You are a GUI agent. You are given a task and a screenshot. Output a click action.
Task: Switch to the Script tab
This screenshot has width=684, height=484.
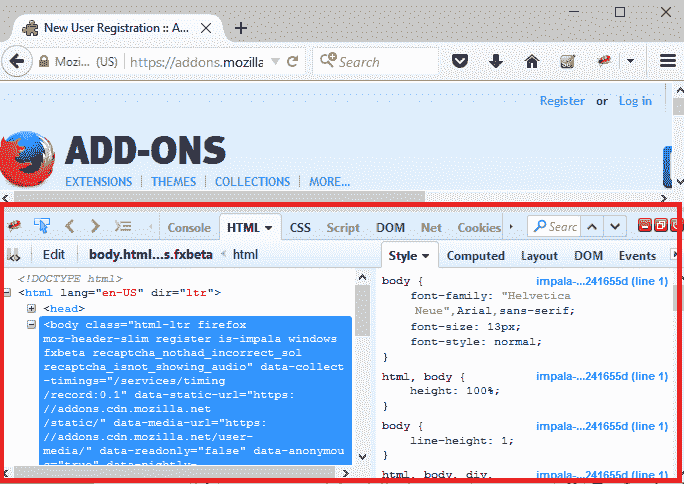343,228
